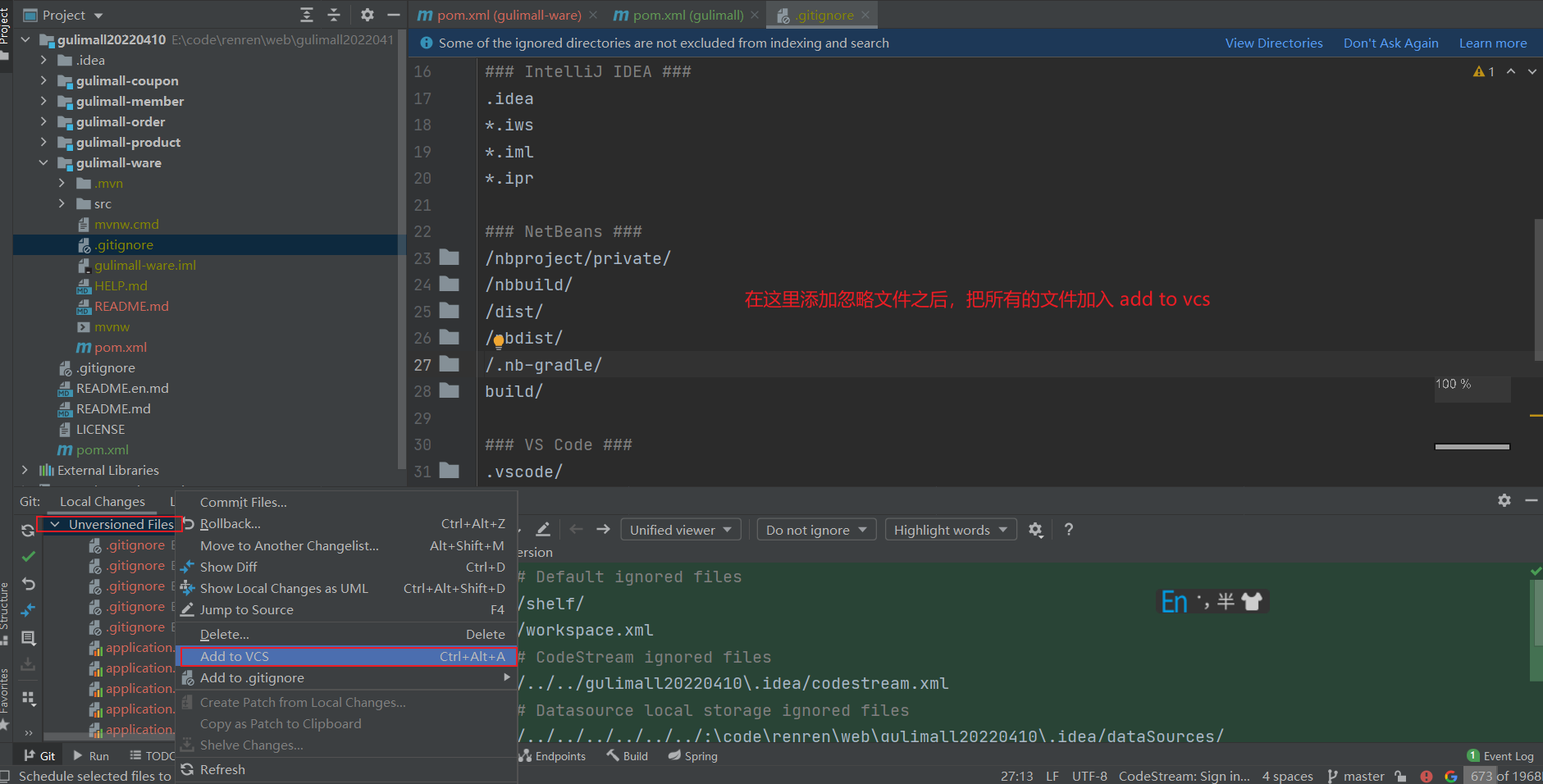The image size is (1543, 784).
Task: Select pom.xml under gulimall-ware in tree
Action: (121, 347)
